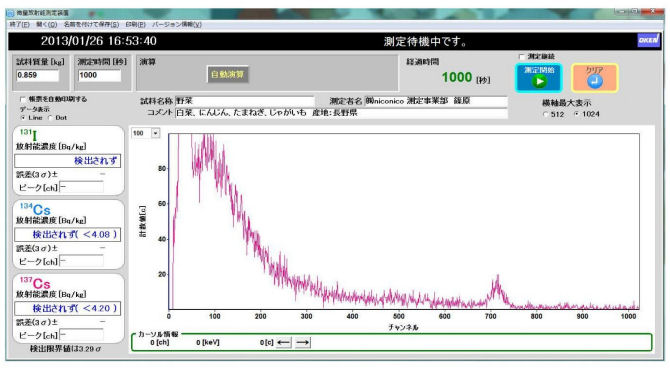Screen dimensions: 670x370
Task: Click the Cs-134 peak channel field
Action: coord(81,261)
